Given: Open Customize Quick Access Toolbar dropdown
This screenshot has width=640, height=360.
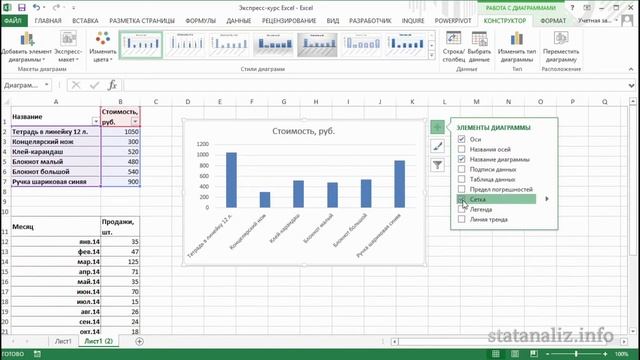Looking at the screenshot, I should tap(73, 8).
